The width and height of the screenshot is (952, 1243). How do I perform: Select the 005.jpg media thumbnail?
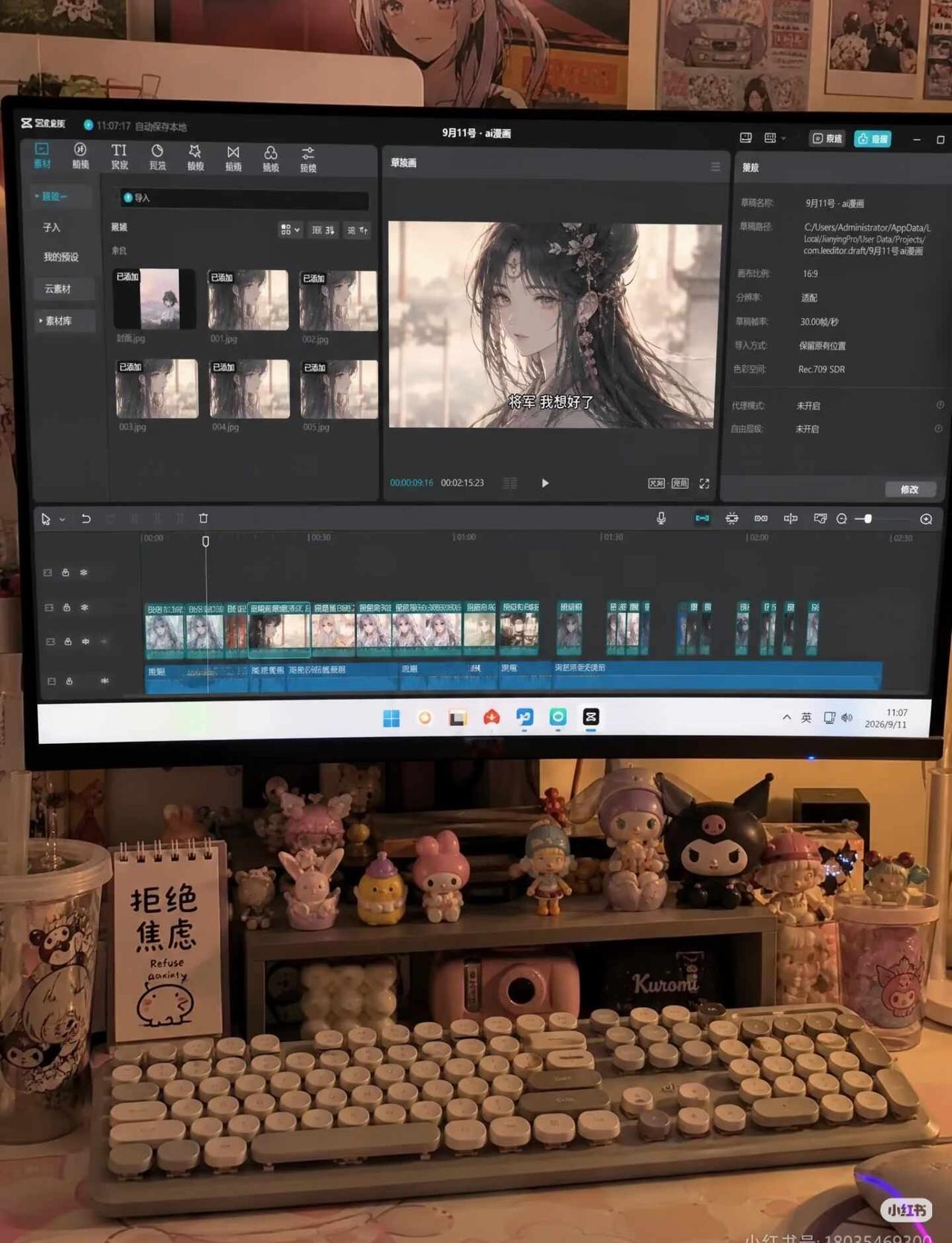pyautogui.click(x=340, y=389)
